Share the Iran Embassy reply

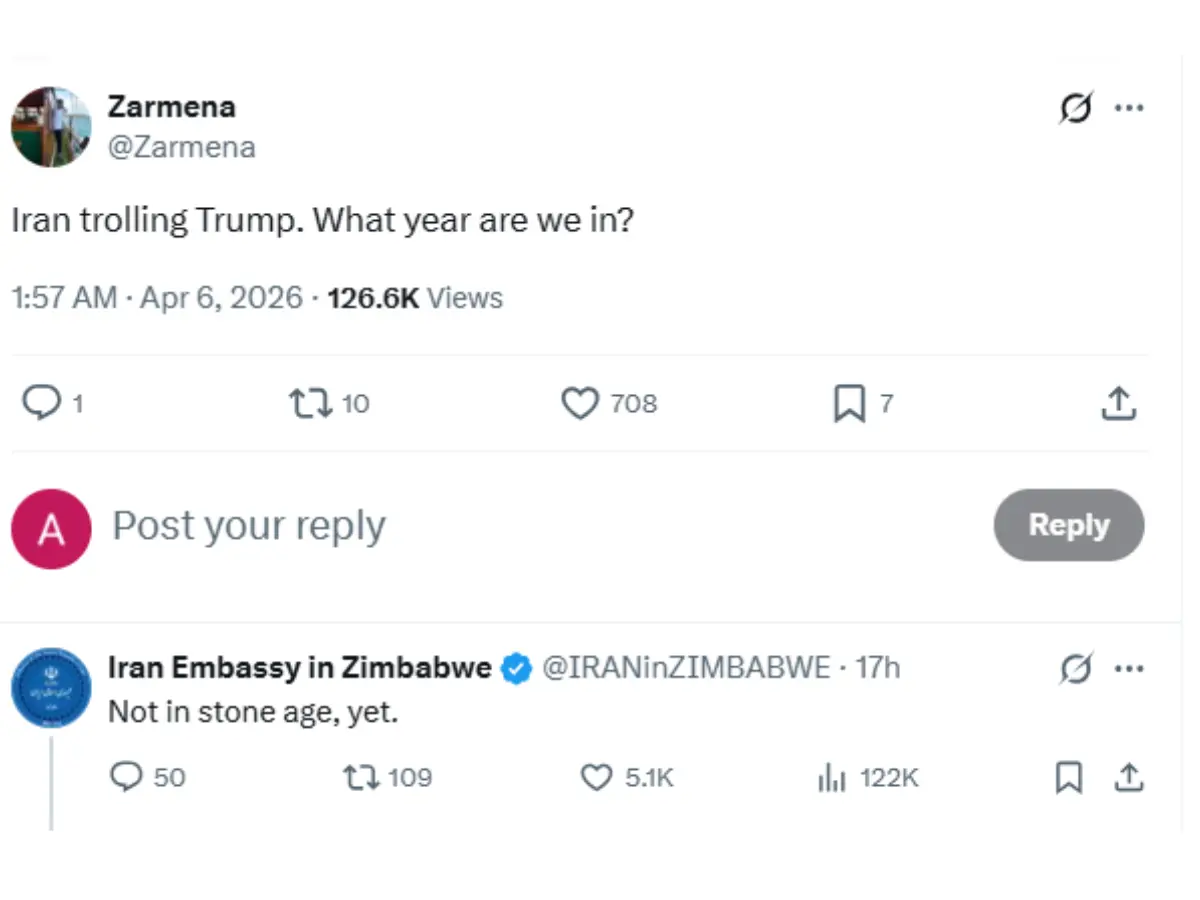1129,777
